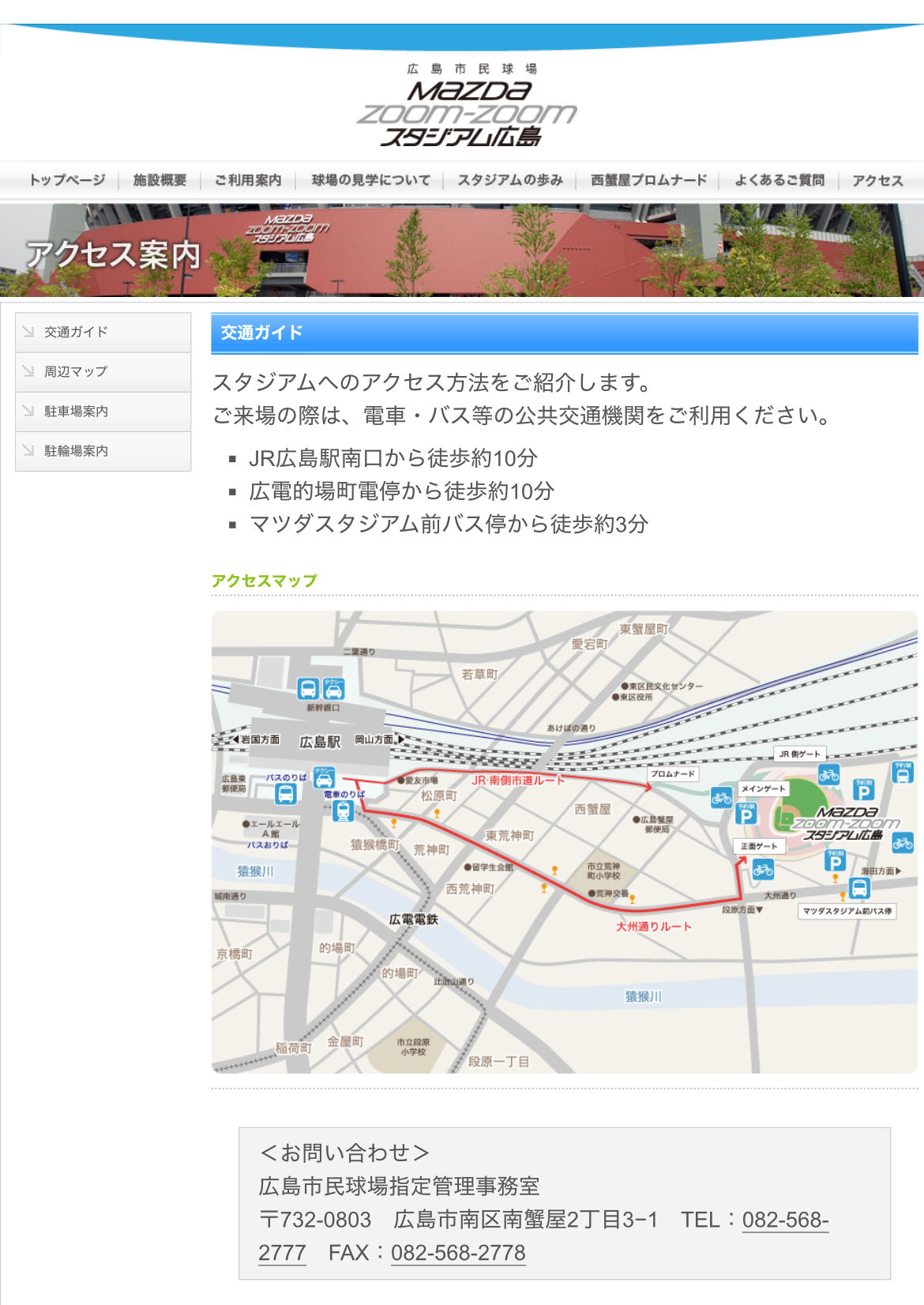Click the アクセス案内 banner image
Viewport: 924px width, 1305px height.
[462, 250]
